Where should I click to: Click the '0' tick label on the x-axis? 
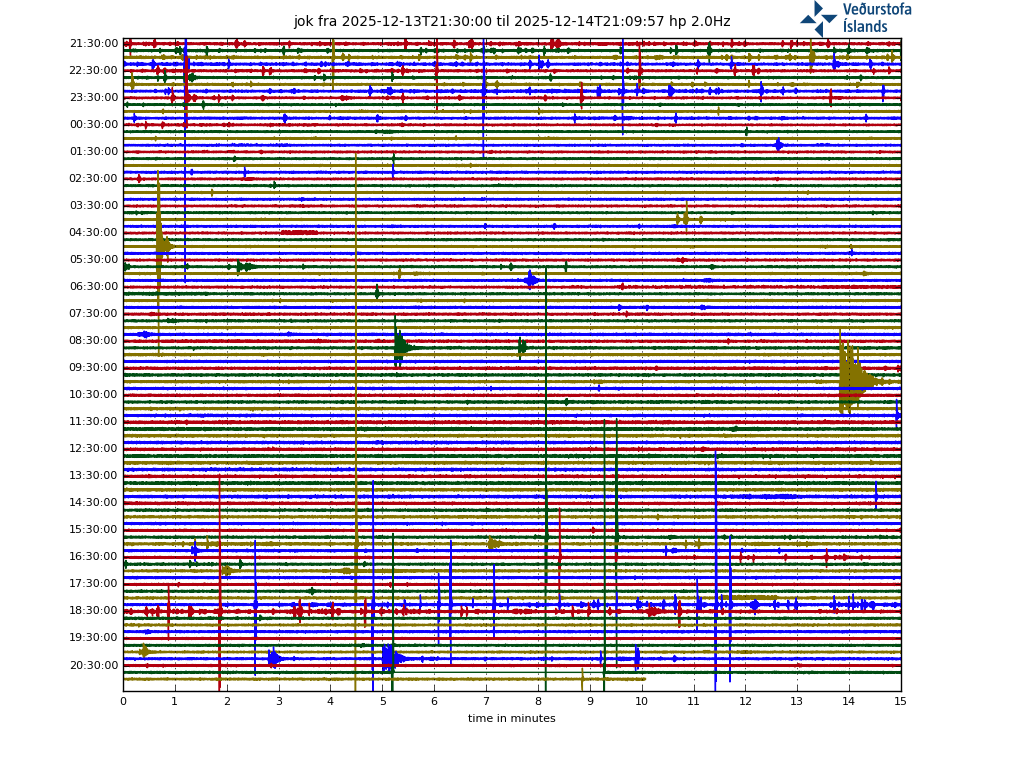(x=123, y=702)
